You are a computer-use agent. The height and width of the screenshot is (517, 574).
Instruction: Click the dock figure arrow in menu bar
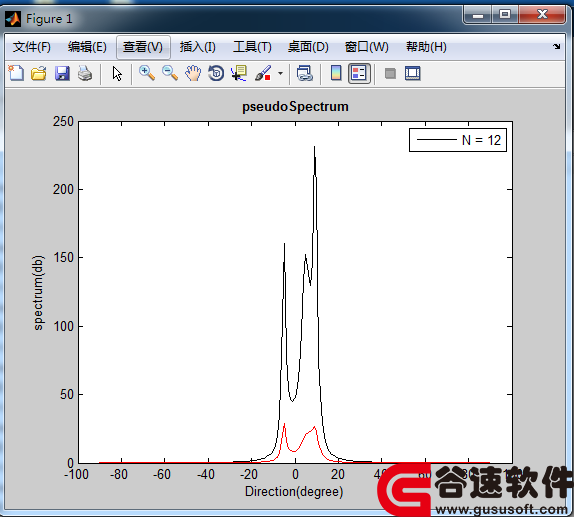pyautogui.click(x=556, y=47)
